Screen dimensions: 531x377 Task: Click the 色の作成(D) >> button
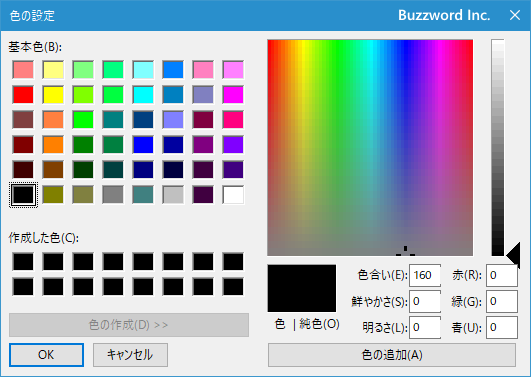coord(129,325)
